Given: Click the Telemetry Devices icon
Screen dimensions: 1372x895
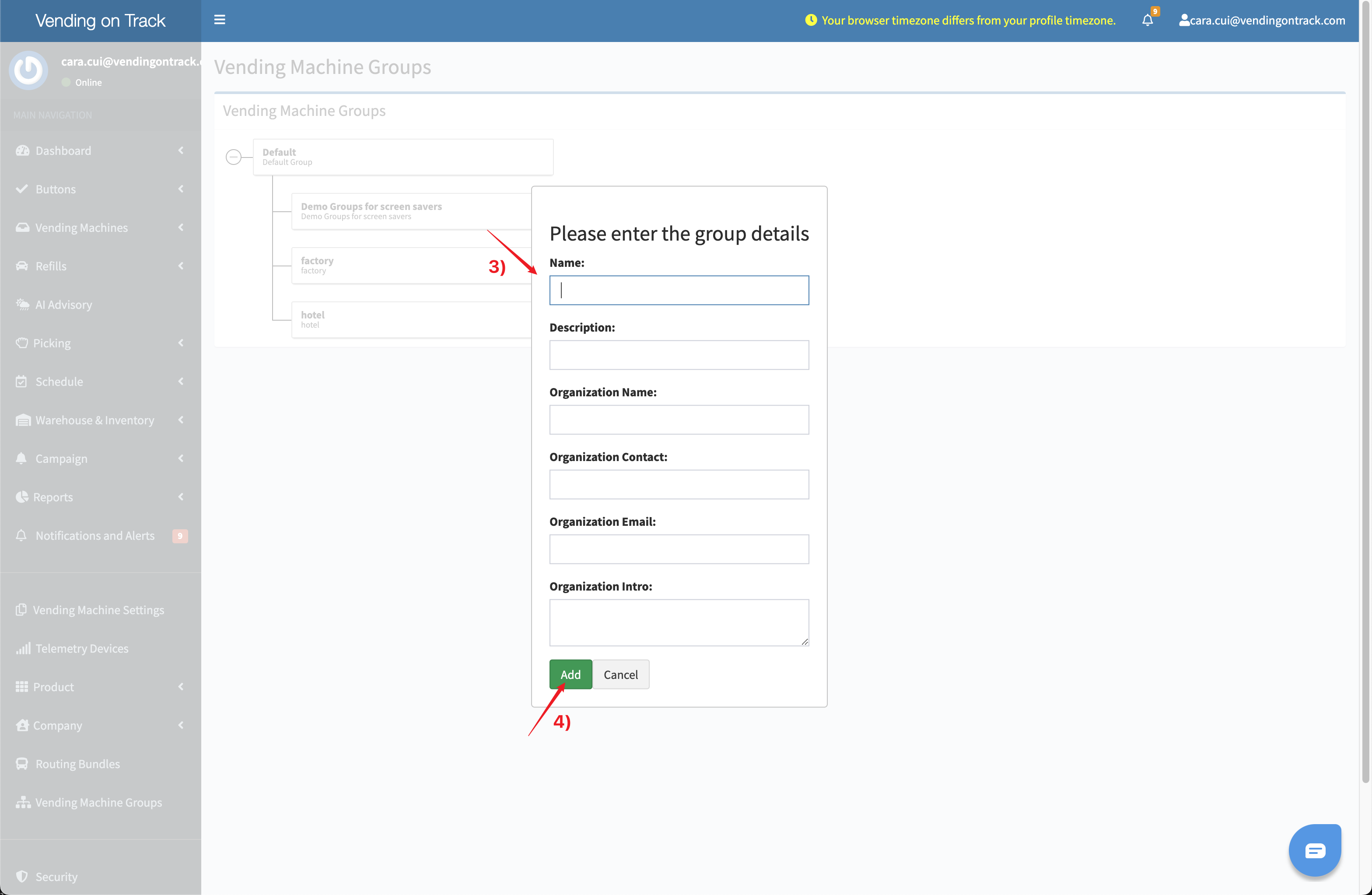Looking at the screenshot, I should point(22,647).
